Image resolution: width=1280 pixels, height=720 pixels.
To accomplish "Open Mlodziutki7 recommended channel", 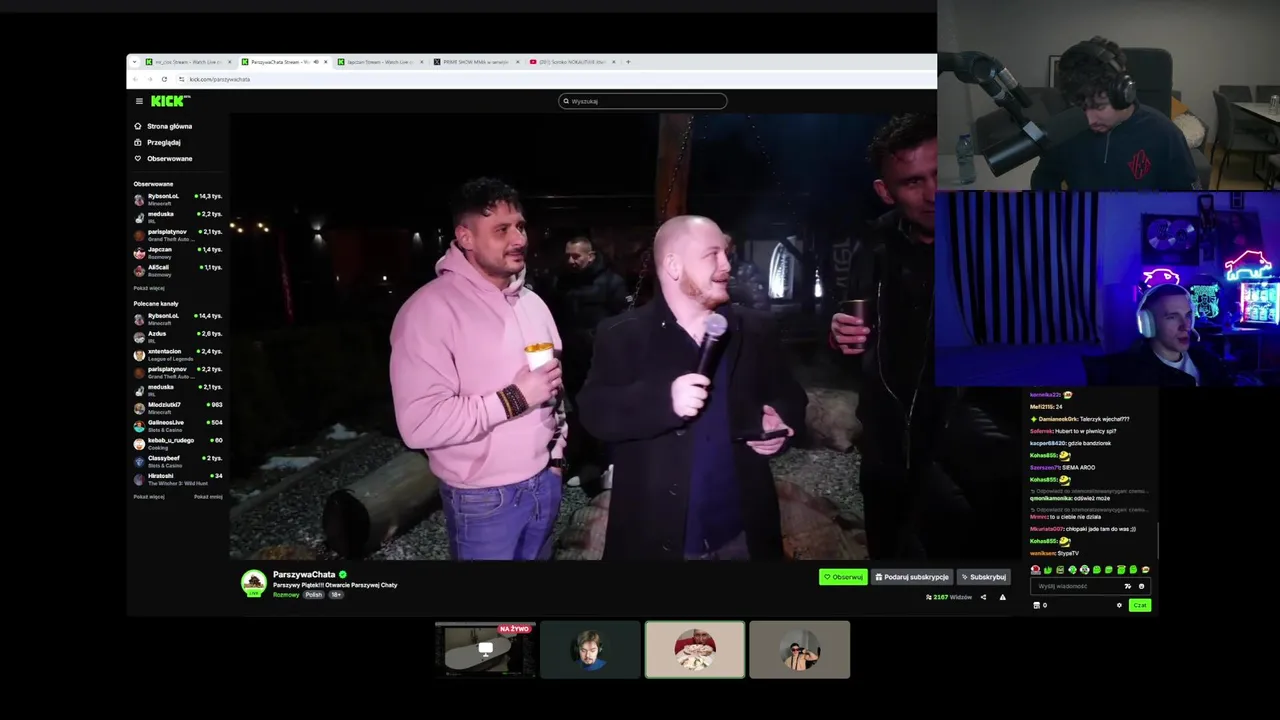I will pyautogui.click(x=178, y=407).
